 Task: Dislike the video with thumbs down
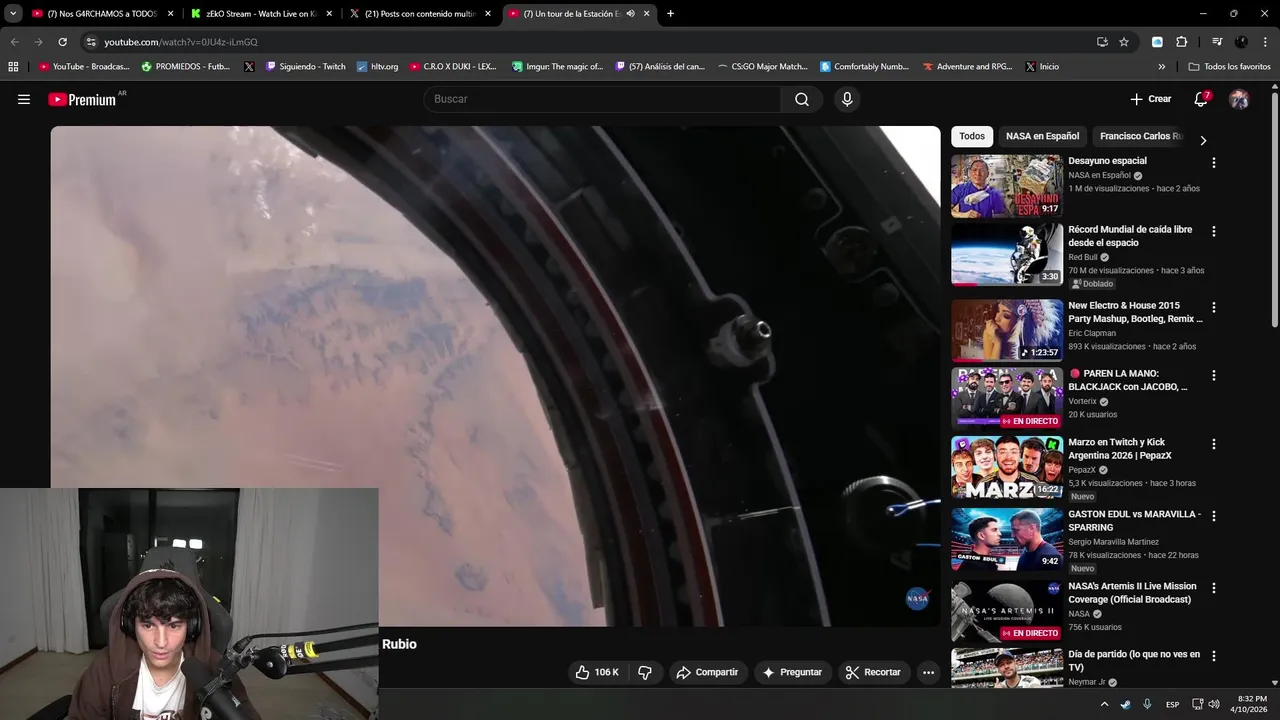tap(645, 672)
